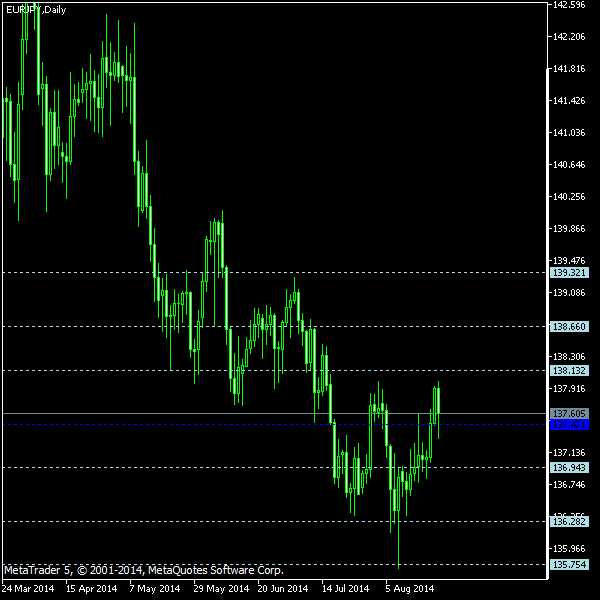This screenshot has height=600, width=600.
Task: Click the 142.206 price scale value
Action: (569, 37)
